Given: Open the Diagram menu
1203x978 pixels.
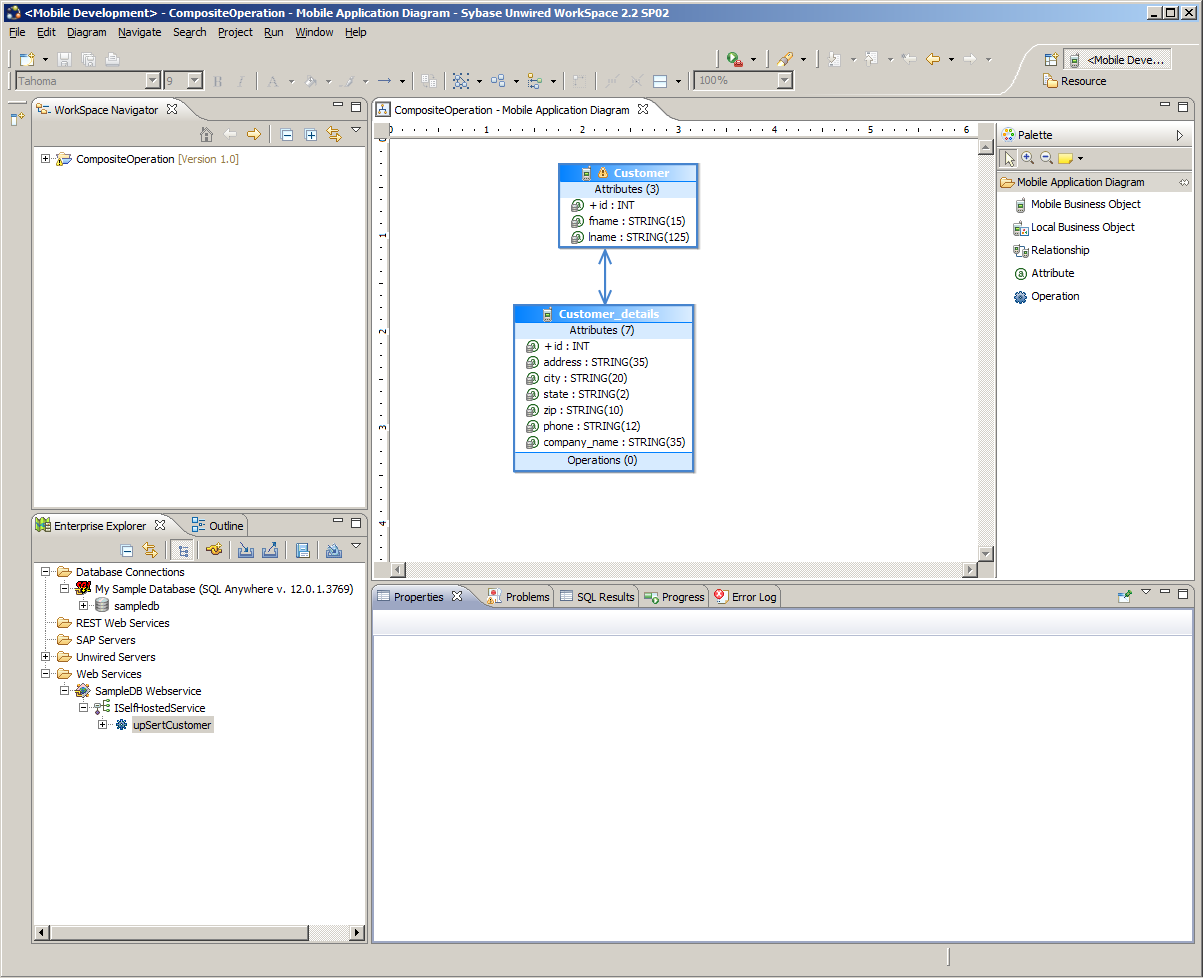Looking at the screenshot, I should (86, 32).
